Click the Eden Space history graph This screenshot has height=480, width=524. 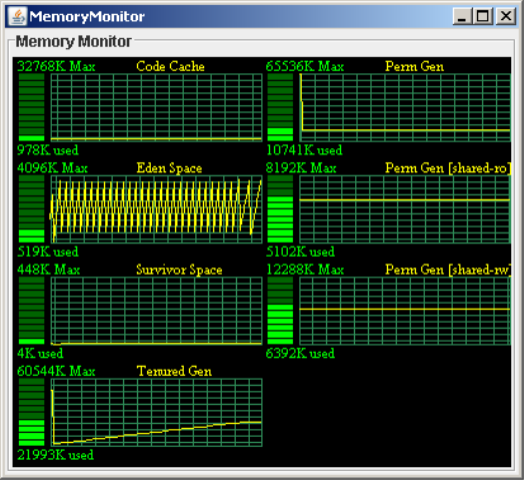tap(156, 209)
